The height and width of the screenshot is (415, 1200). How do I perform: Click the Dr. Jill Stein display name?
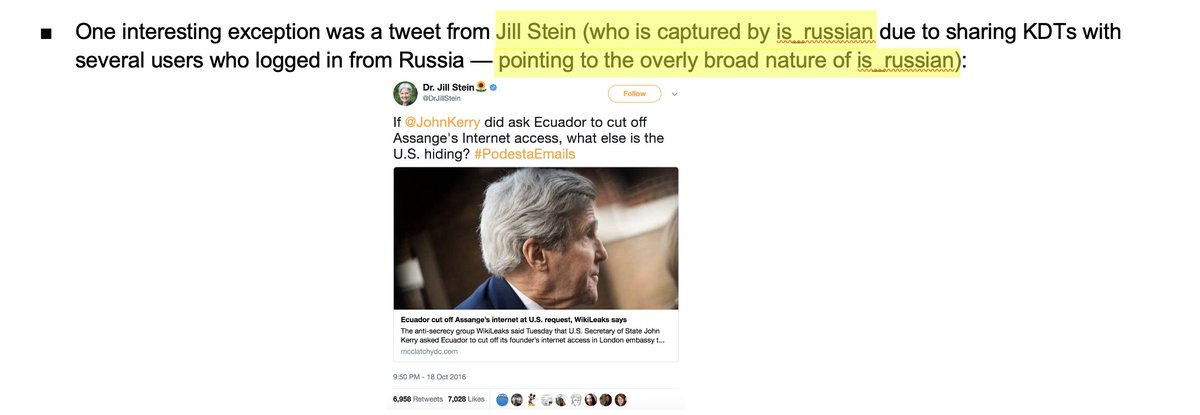(448, 88)
